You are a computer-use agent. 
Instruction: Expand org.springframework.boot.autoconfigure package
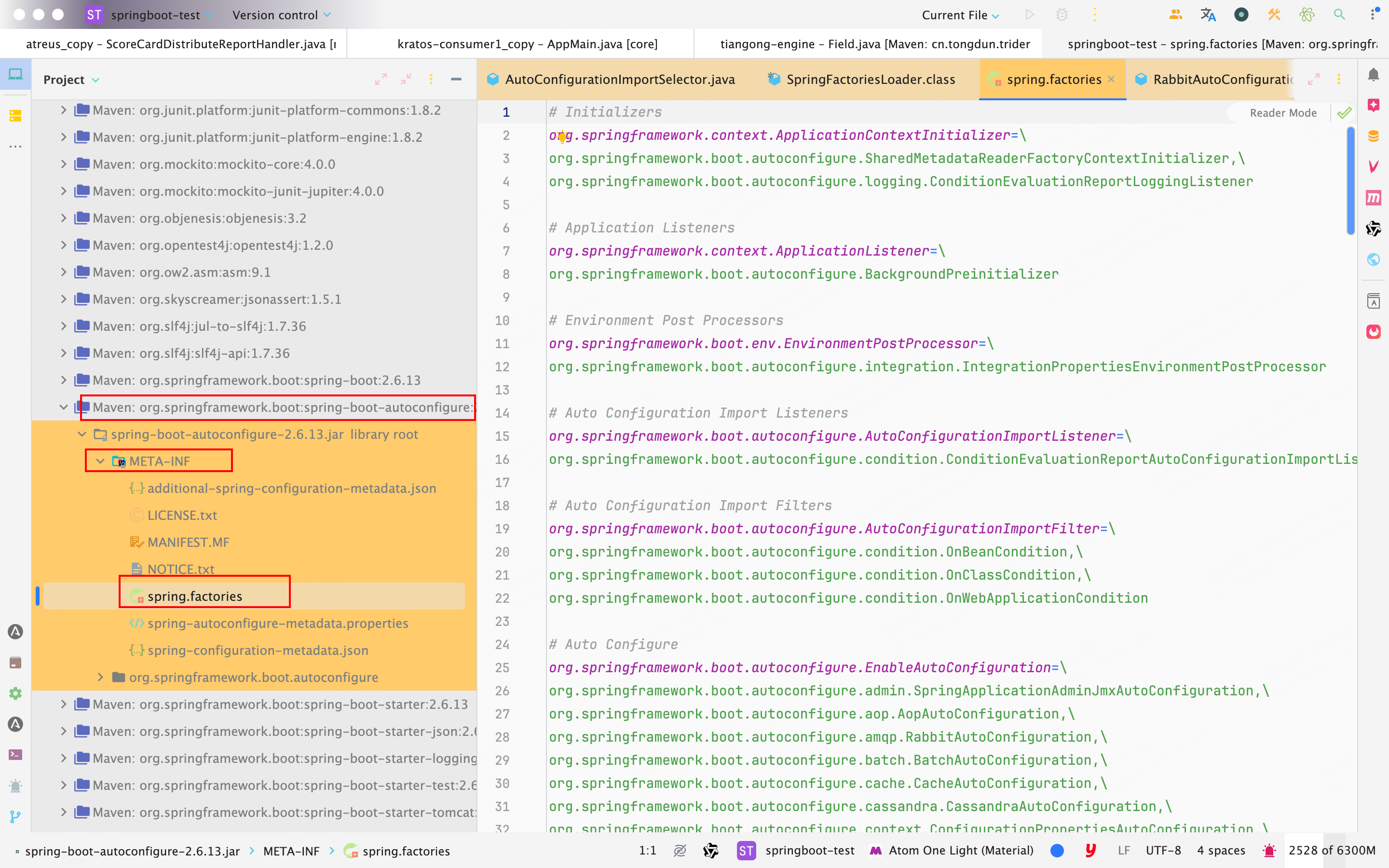100,678
